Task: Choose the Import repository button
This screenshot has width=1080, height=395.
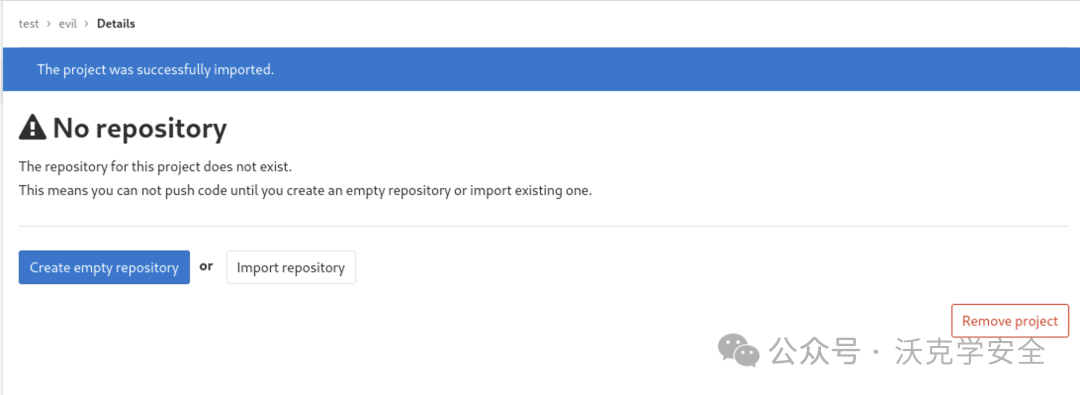Action: pyautogui.click(x=291, y=267)
